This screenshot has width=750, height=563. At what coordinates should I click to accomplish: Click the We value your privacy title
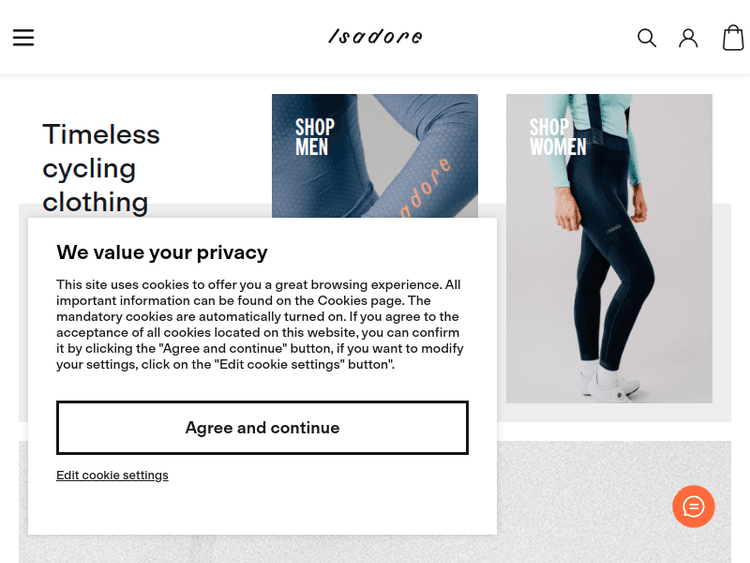tap(162, 252)
